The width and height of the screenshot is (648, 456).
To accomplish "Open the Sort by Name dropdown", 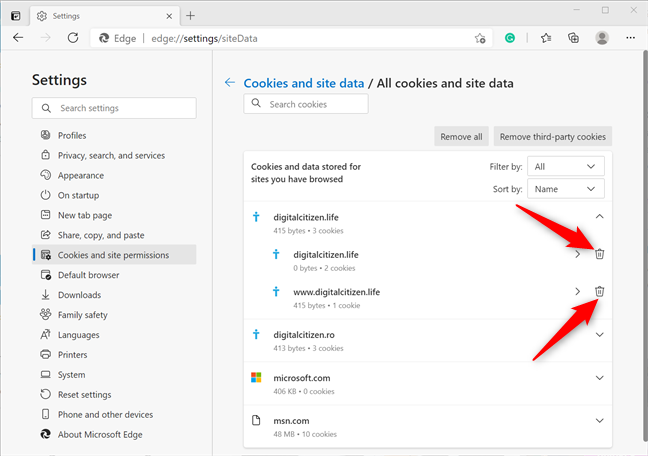I will 565,189.
